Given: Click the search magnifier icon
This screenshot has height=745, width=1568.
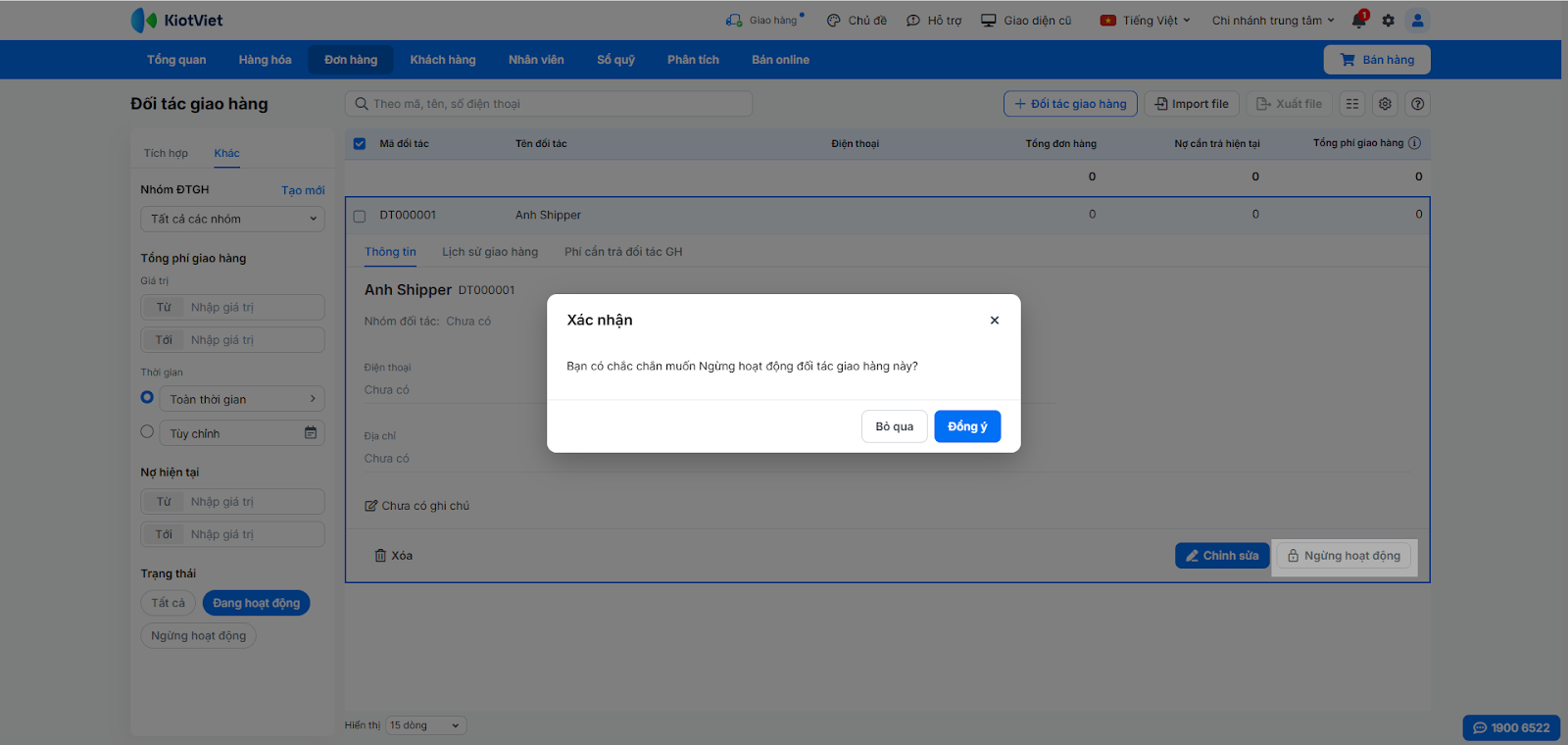Looking at the screenshot, I should click(362, 104).
